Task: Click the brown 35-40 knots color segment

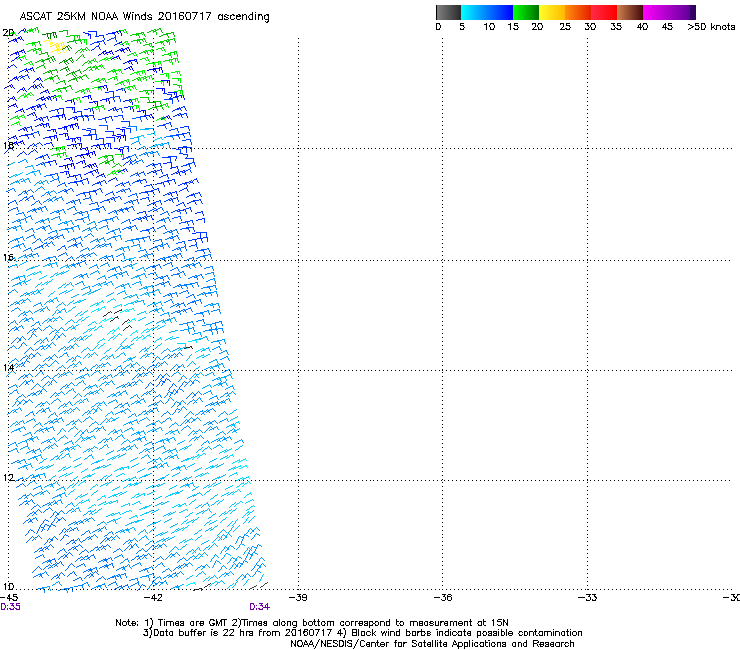Action: (630, 12)
